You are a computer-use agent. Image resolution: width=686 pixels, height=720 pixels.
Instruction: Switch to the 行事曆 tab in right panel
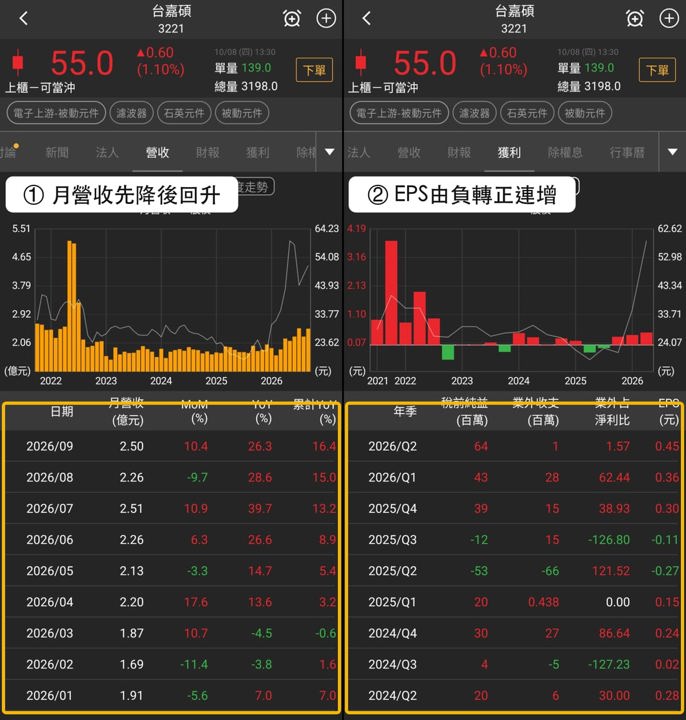coord(627,152)
